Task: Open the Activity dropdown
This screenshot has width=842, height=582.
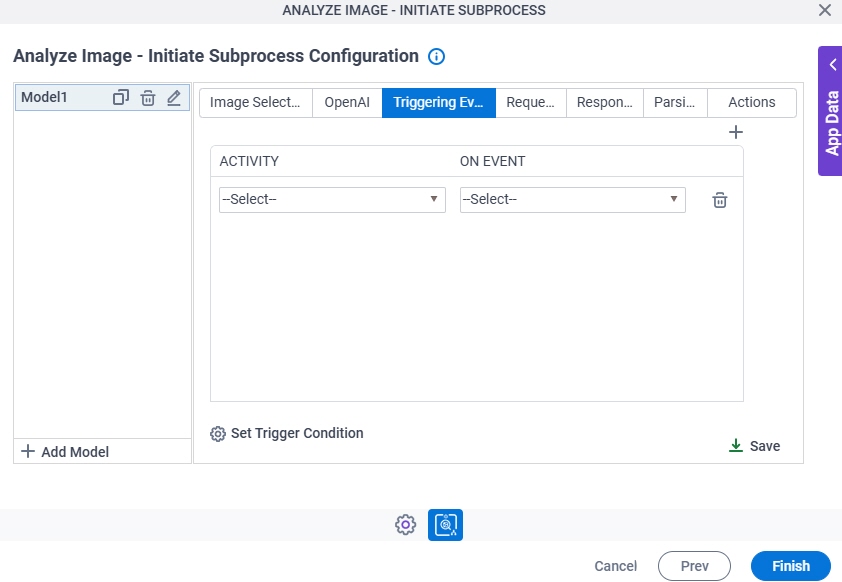Action: [332, 200]
